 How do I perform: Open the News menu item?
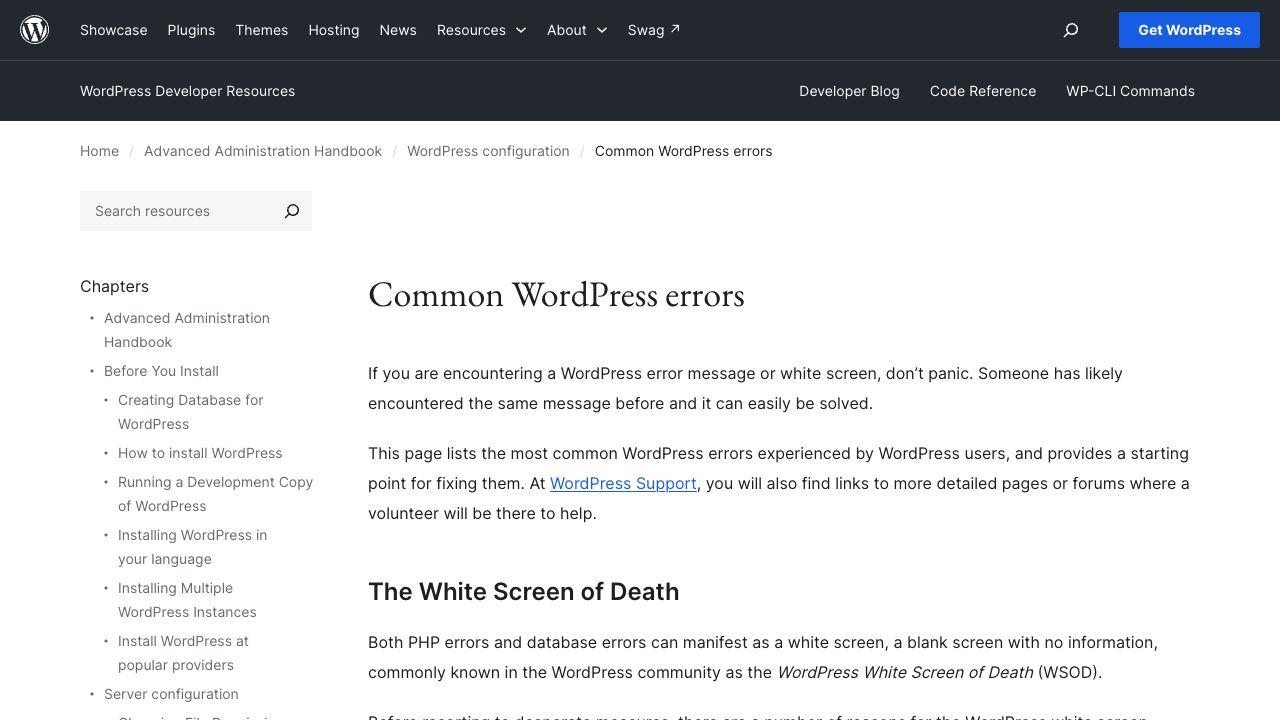[x=398, y=30]
